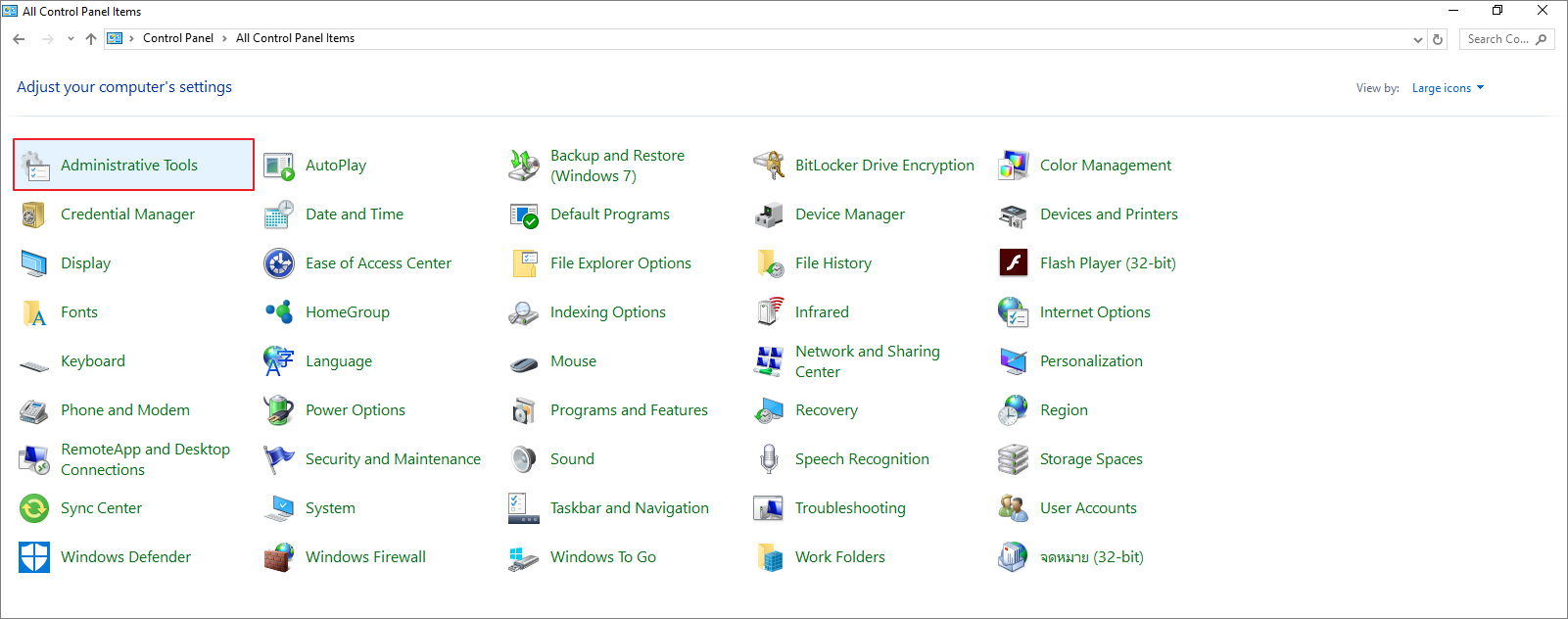Open the Date and Time icon
1568x619 pixels.
pyautogui.click(x=279, y=214)
